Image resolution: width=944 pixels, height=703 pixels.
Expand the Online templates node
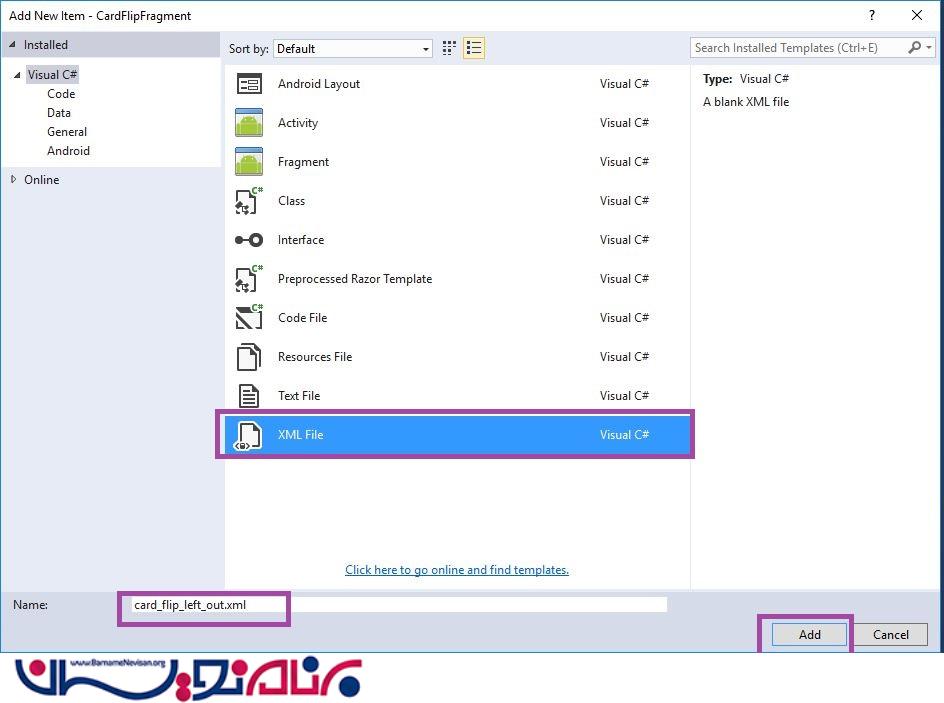click(x=13, y=180)
